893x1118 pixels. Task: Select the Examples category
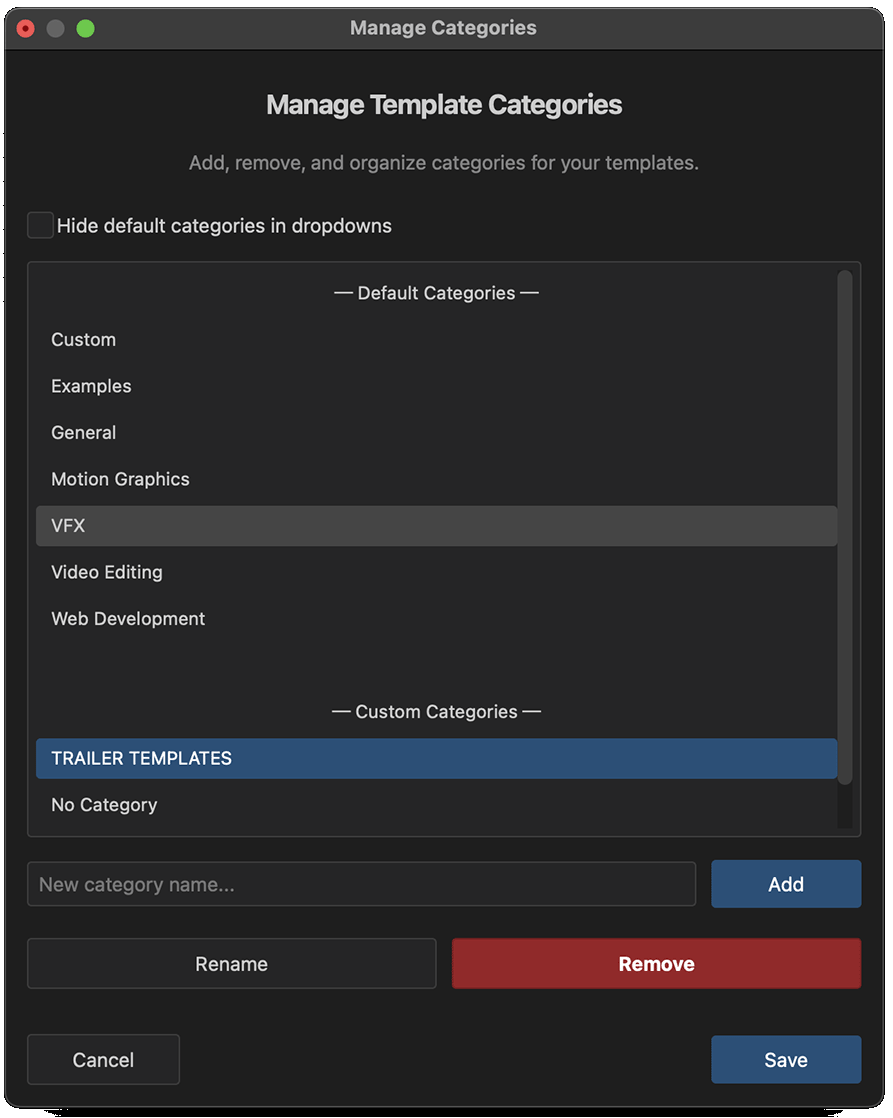pyautogui.click(x=91, y=386)
